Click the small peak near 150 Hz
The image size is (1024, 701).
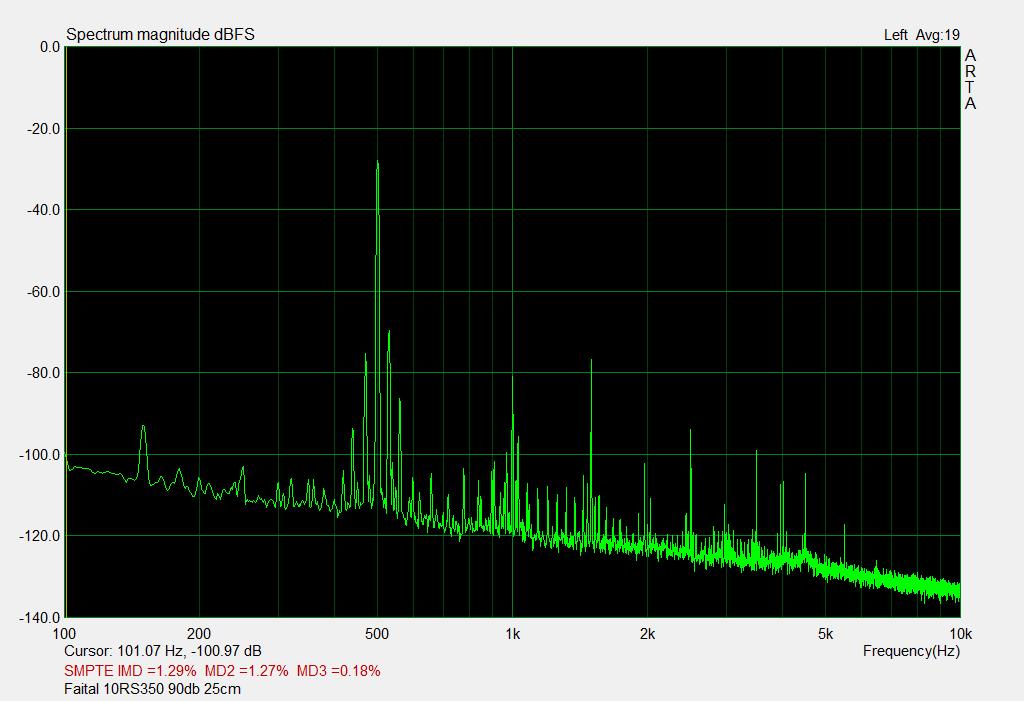(x=143, y=428)
